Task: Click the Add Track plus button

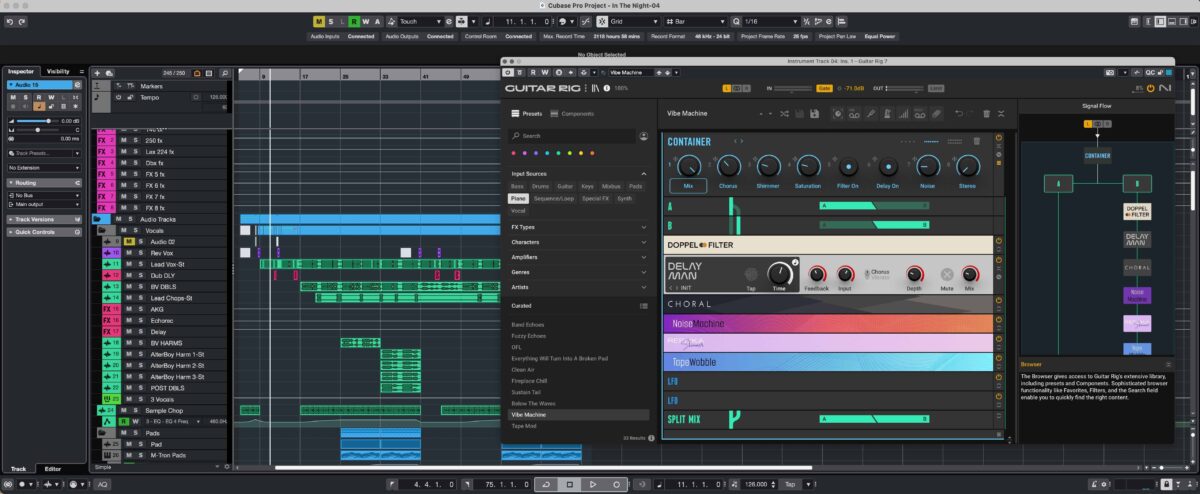Action: point(98,73)
